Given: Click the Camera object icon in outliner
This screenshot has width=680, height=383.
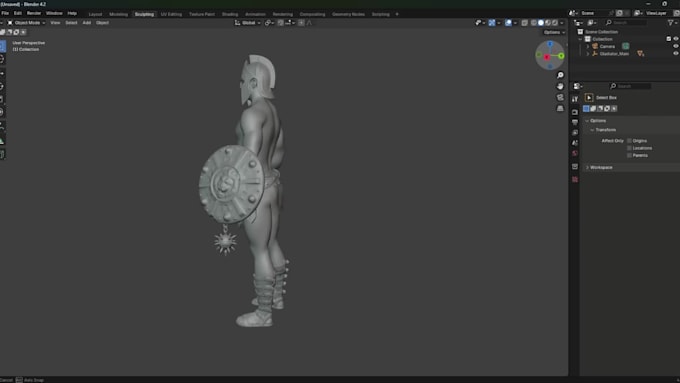Looking at the screenshot, I should (595, 46).
